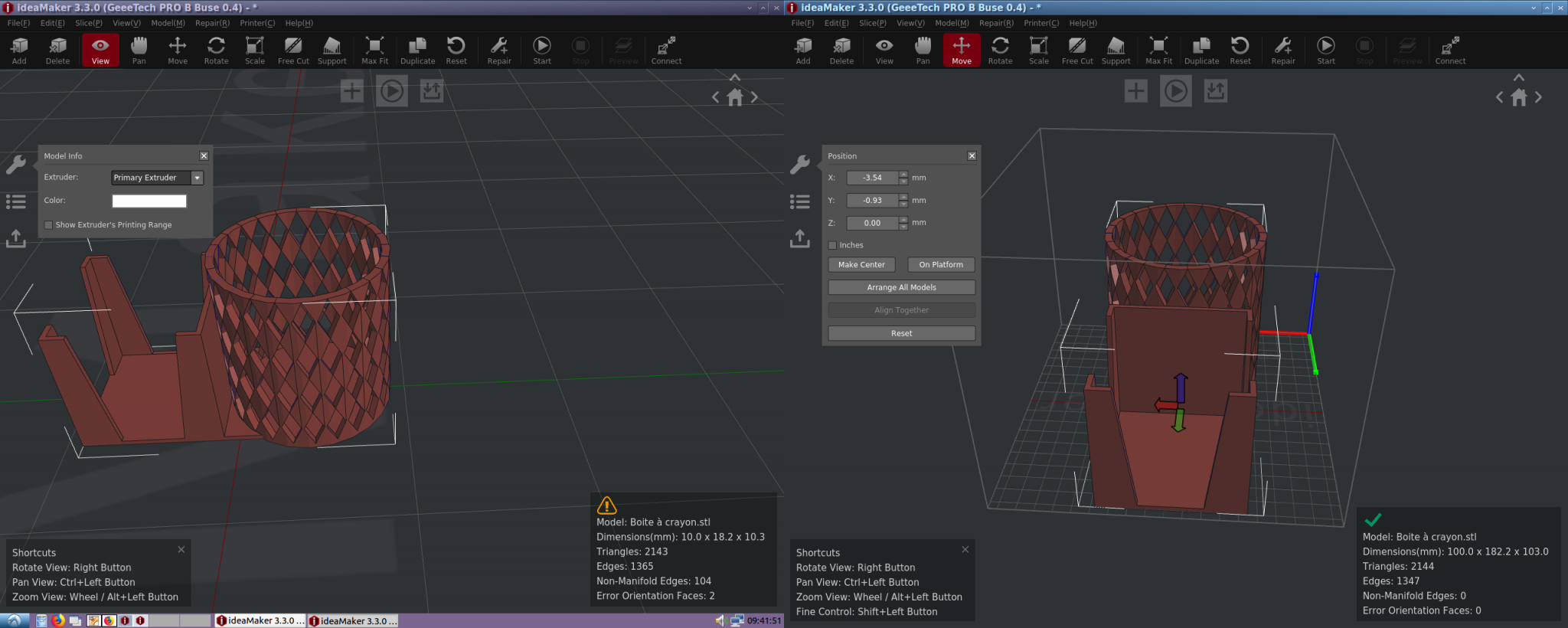Enable the Inches checkbox in Position panel

coord(832,246)
